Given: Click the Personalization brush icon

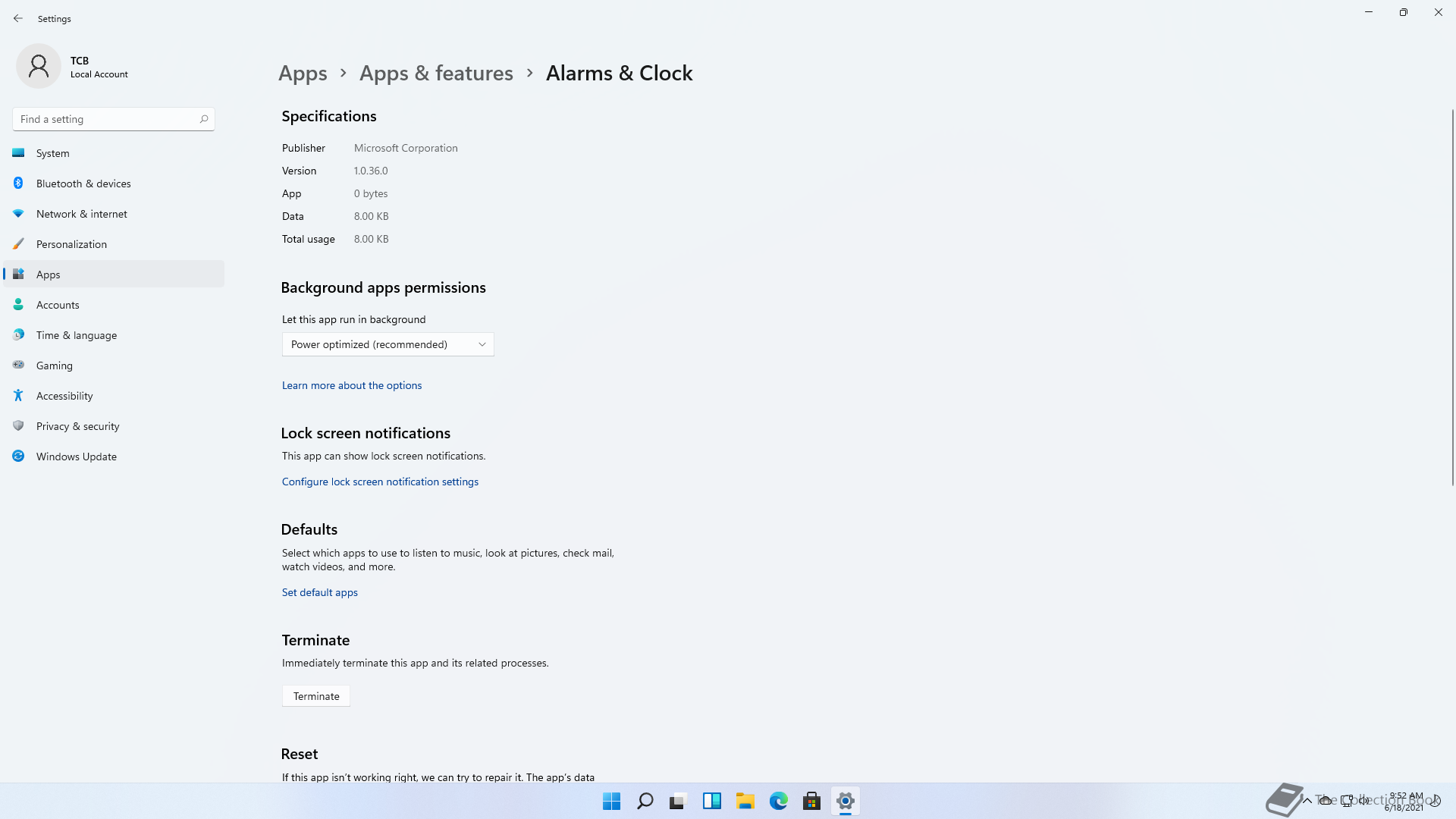Looking at the screenshot, I should 18,243.
